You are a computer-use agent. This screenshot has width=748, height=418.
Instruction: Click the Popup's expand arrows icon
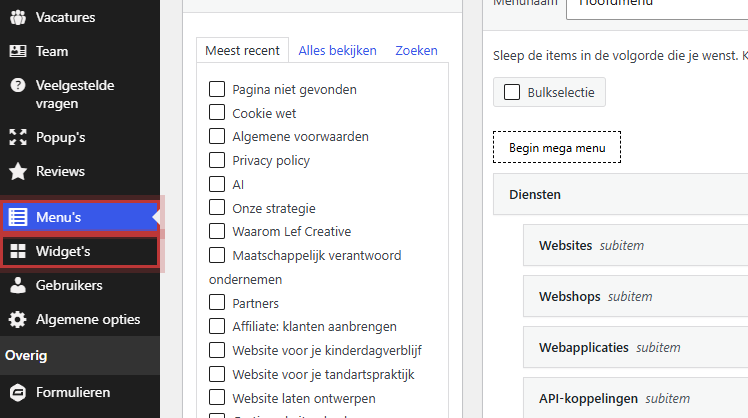click(x=18, y=137)
